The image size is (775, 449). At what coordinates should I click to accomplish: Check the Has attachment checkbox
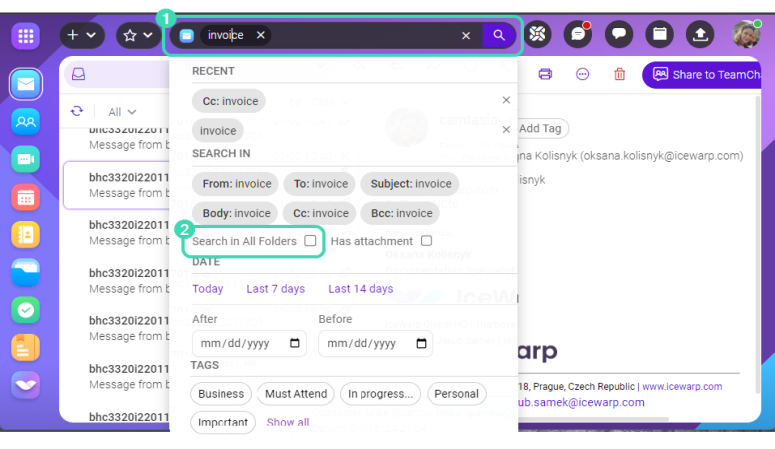pos(427,241)
